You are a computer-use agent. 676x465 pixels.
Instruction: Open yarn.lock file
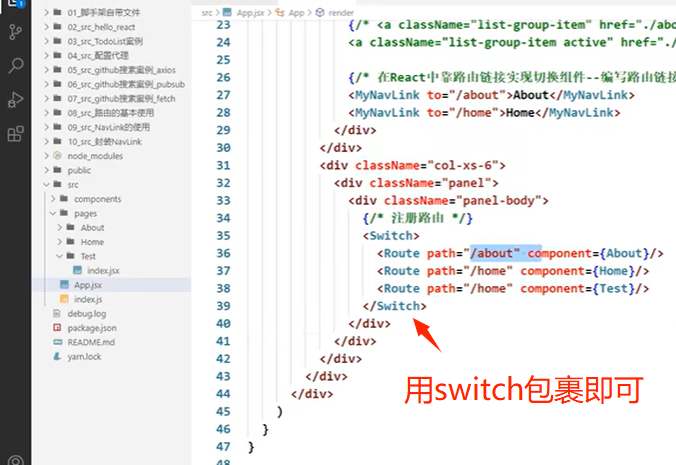pos(84,356)
